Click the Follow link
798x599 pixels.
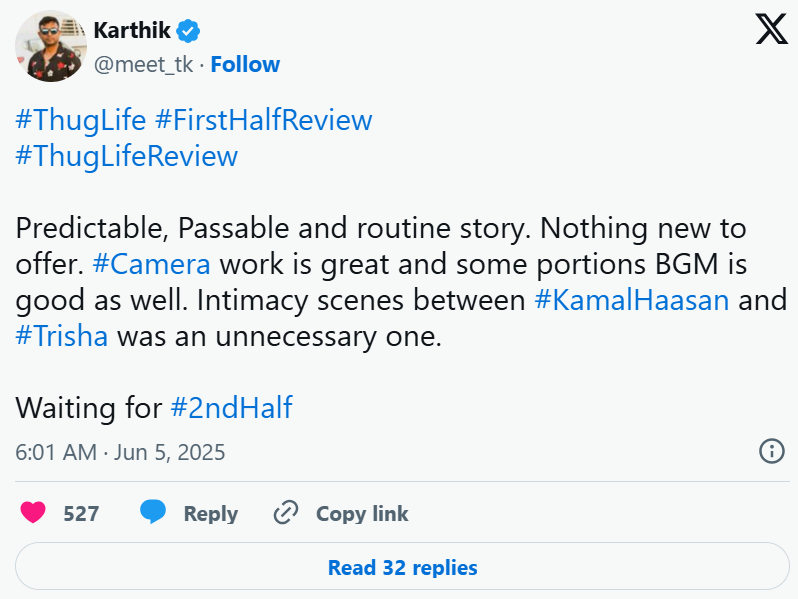[x=245, y=65]
